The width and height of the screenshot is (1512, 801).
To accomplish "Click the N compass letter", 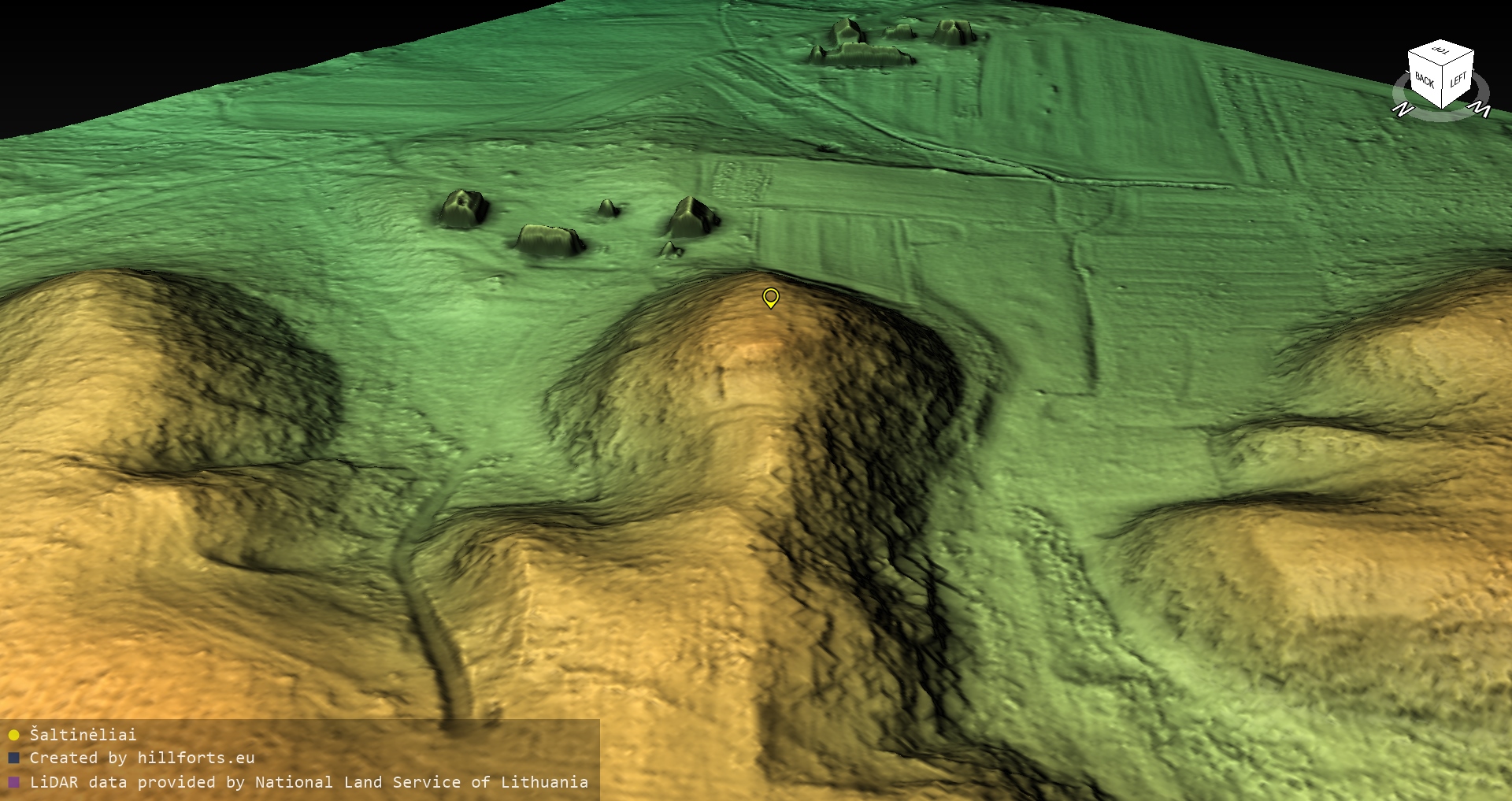I will pyautogui.click(x=1402, y=109).
